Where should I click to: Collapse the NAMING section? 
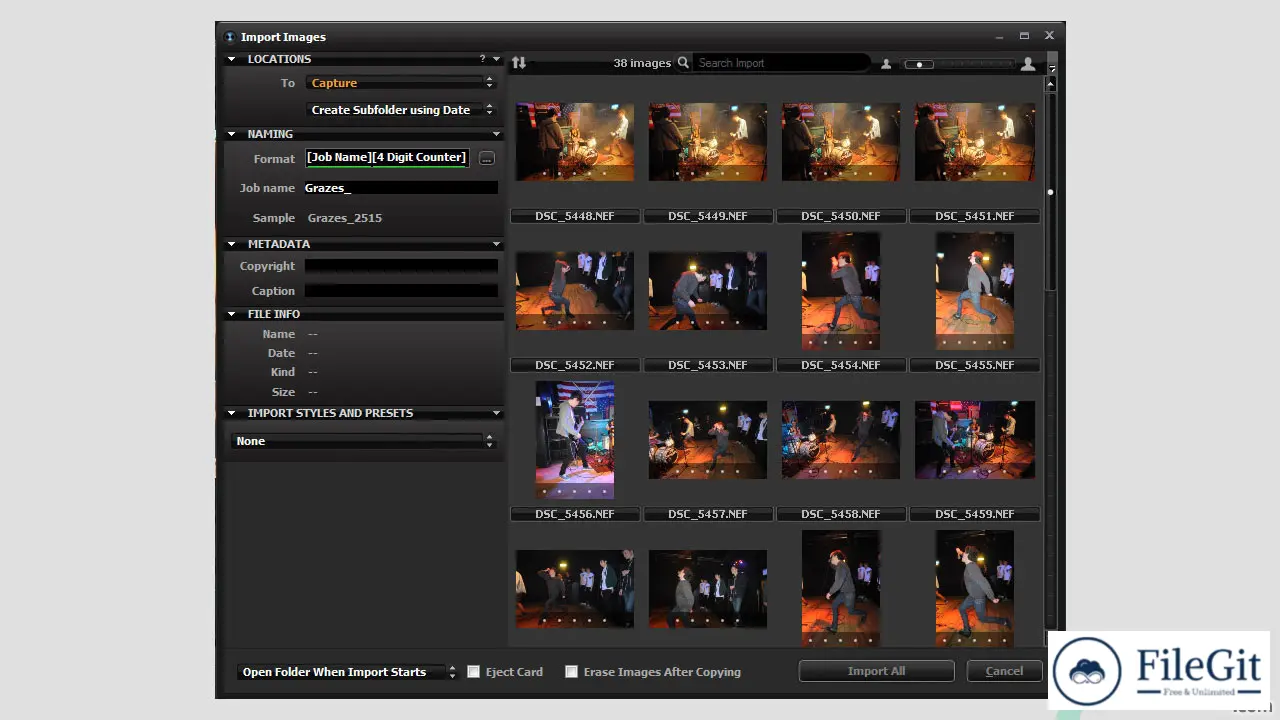point(232,134)
